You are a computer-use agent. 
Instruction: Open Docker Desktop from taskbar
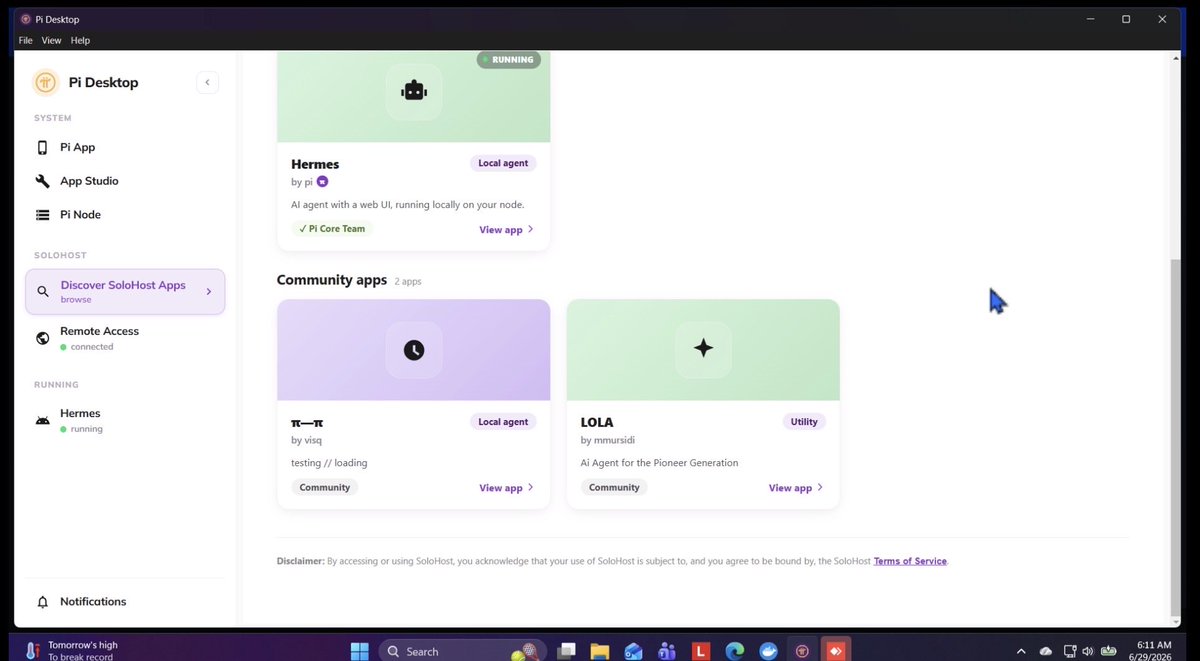(768, 651)
